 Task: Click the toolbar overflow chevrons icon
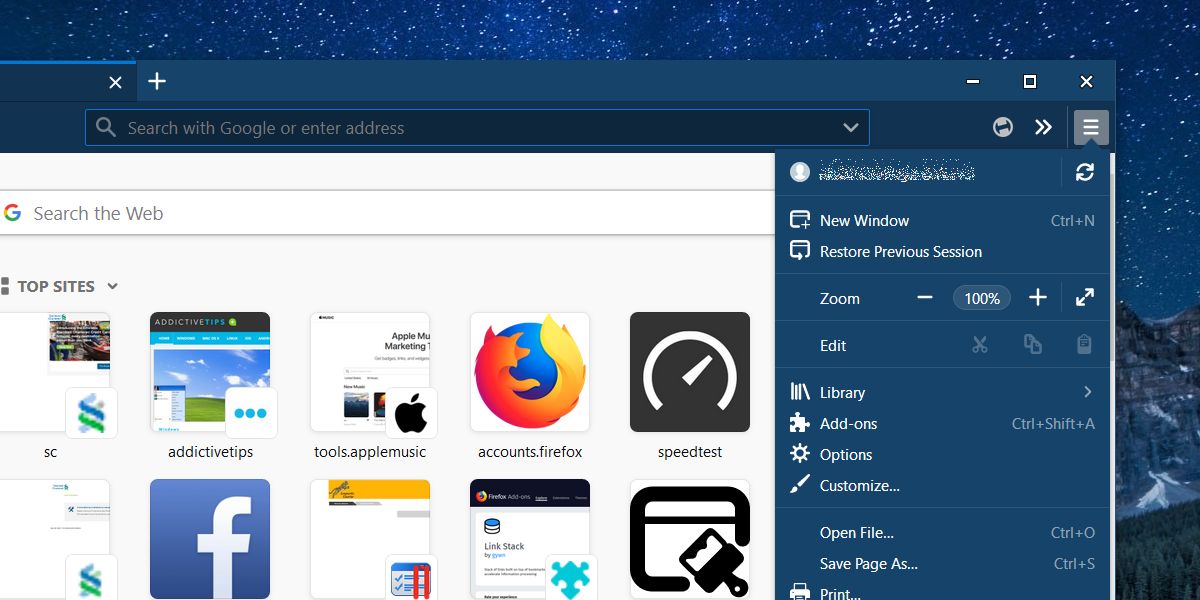(x=1043, y=127)
